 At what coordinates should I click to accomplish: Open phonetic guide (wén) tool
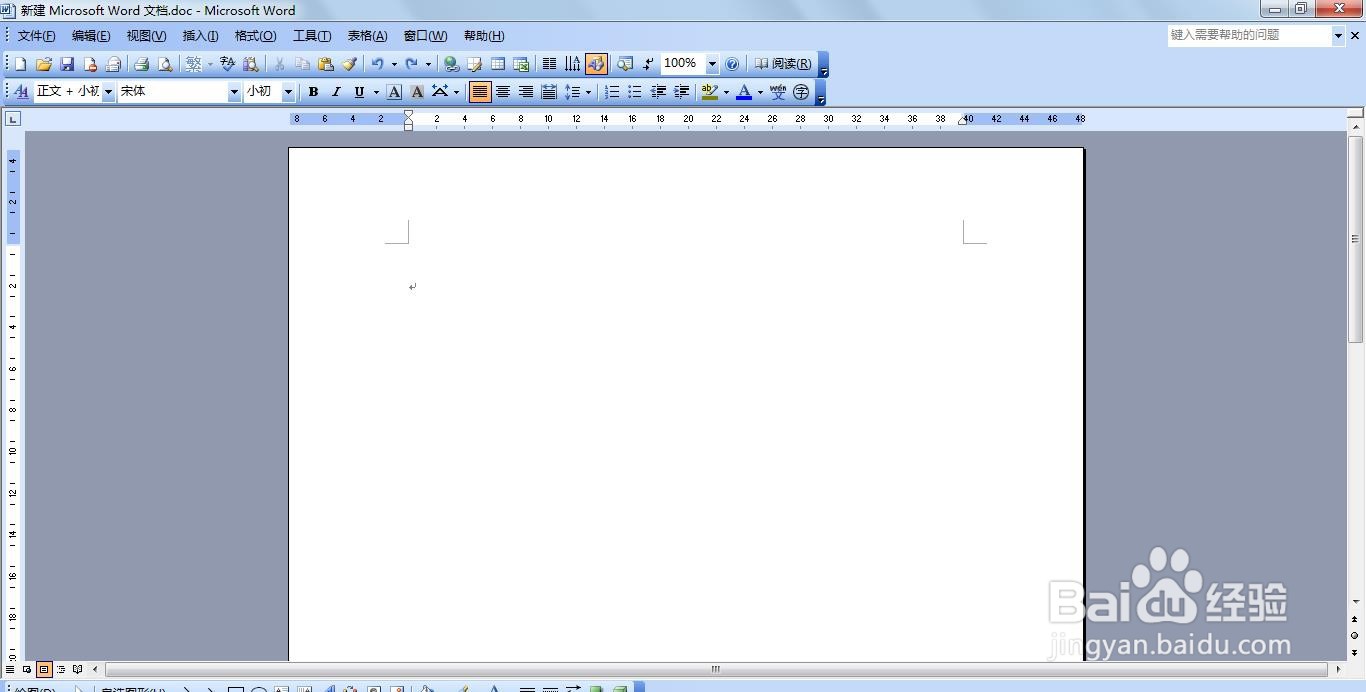click(x=778, y=92)
